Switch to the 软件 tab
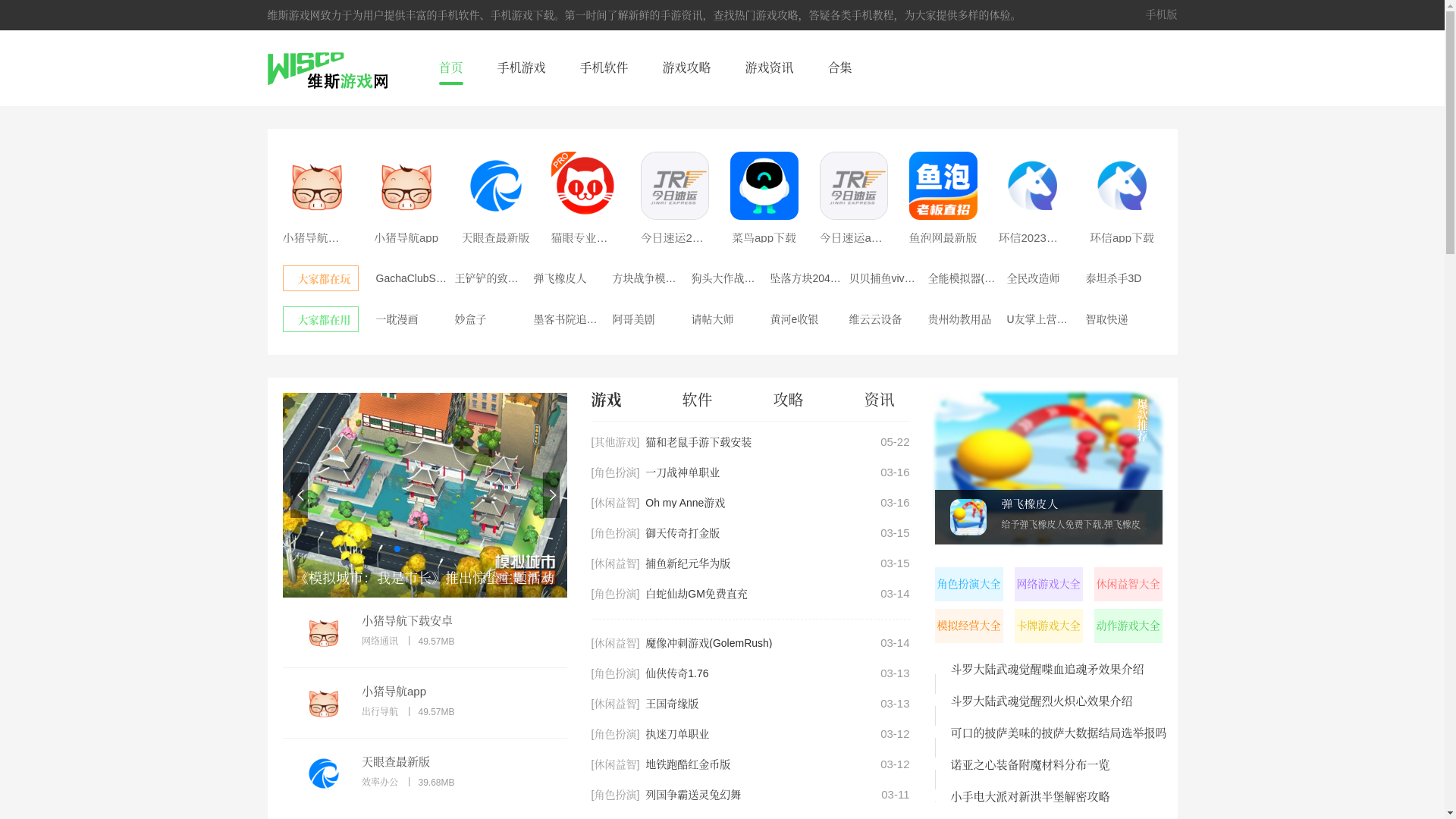Viewport: 1456px width, 819px height. point(697,400)
